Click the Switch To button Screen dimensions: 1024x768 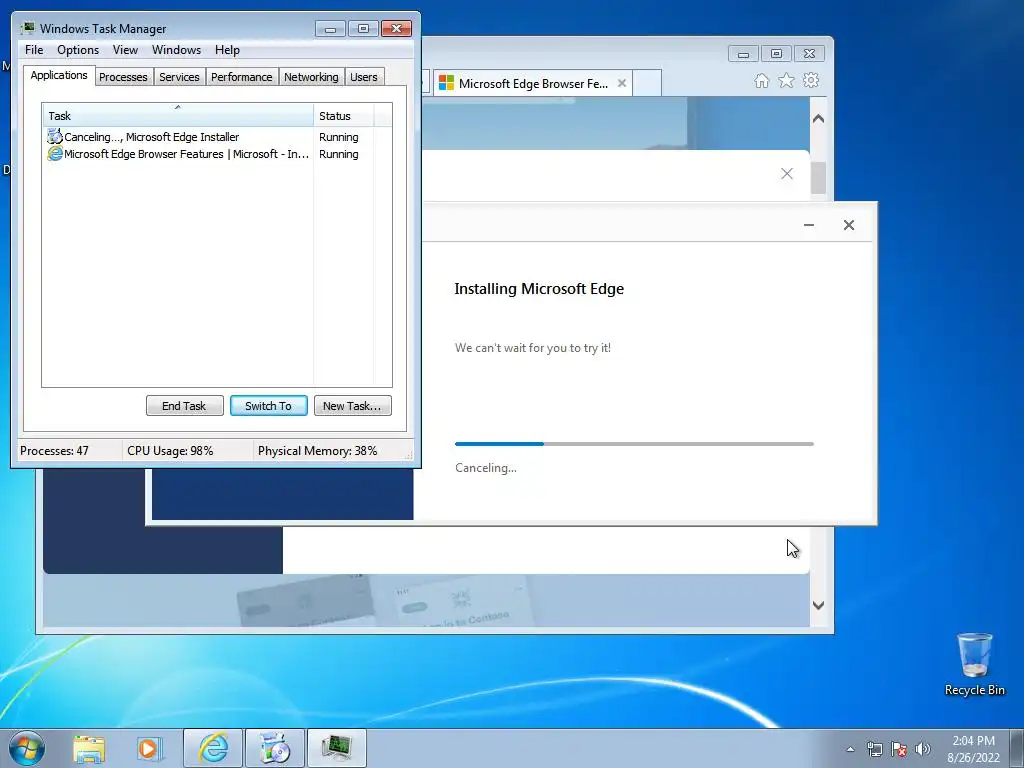tap(268, 406)
